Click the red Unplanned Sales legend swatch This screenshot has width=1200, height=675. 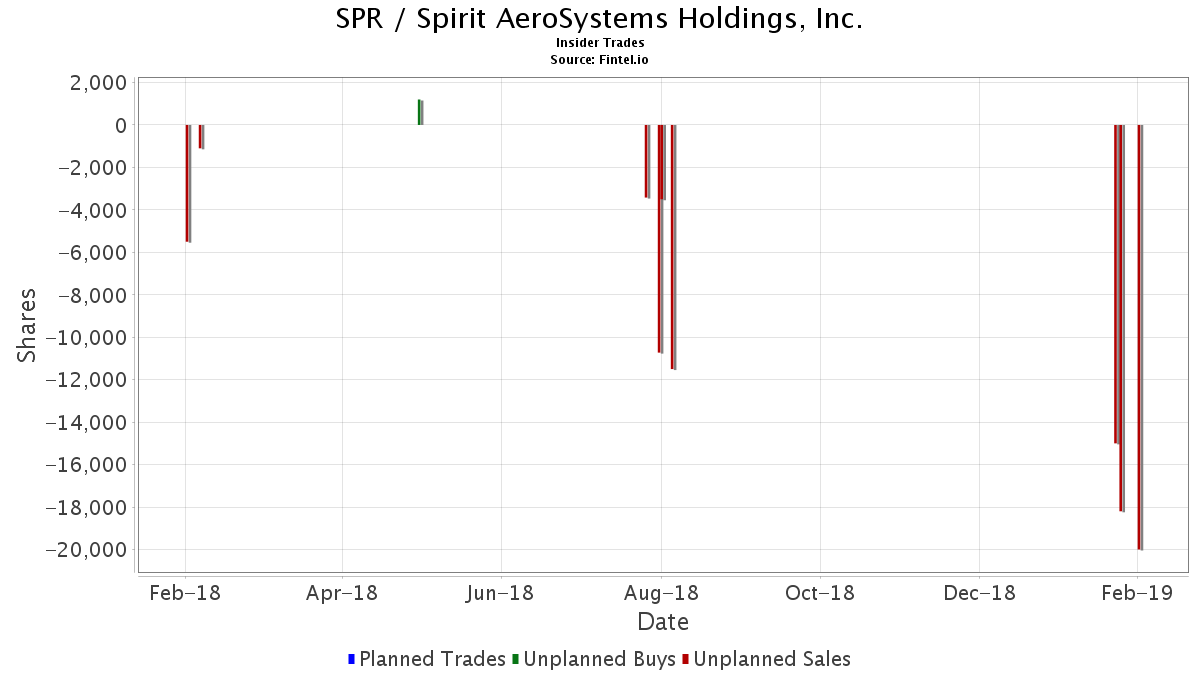click(x=685, y=659)
